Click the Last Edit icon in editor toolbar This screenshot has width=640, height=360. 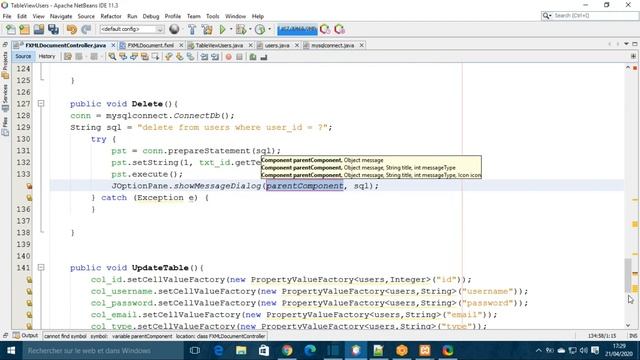pyautogui.click(x=68, y=57)
